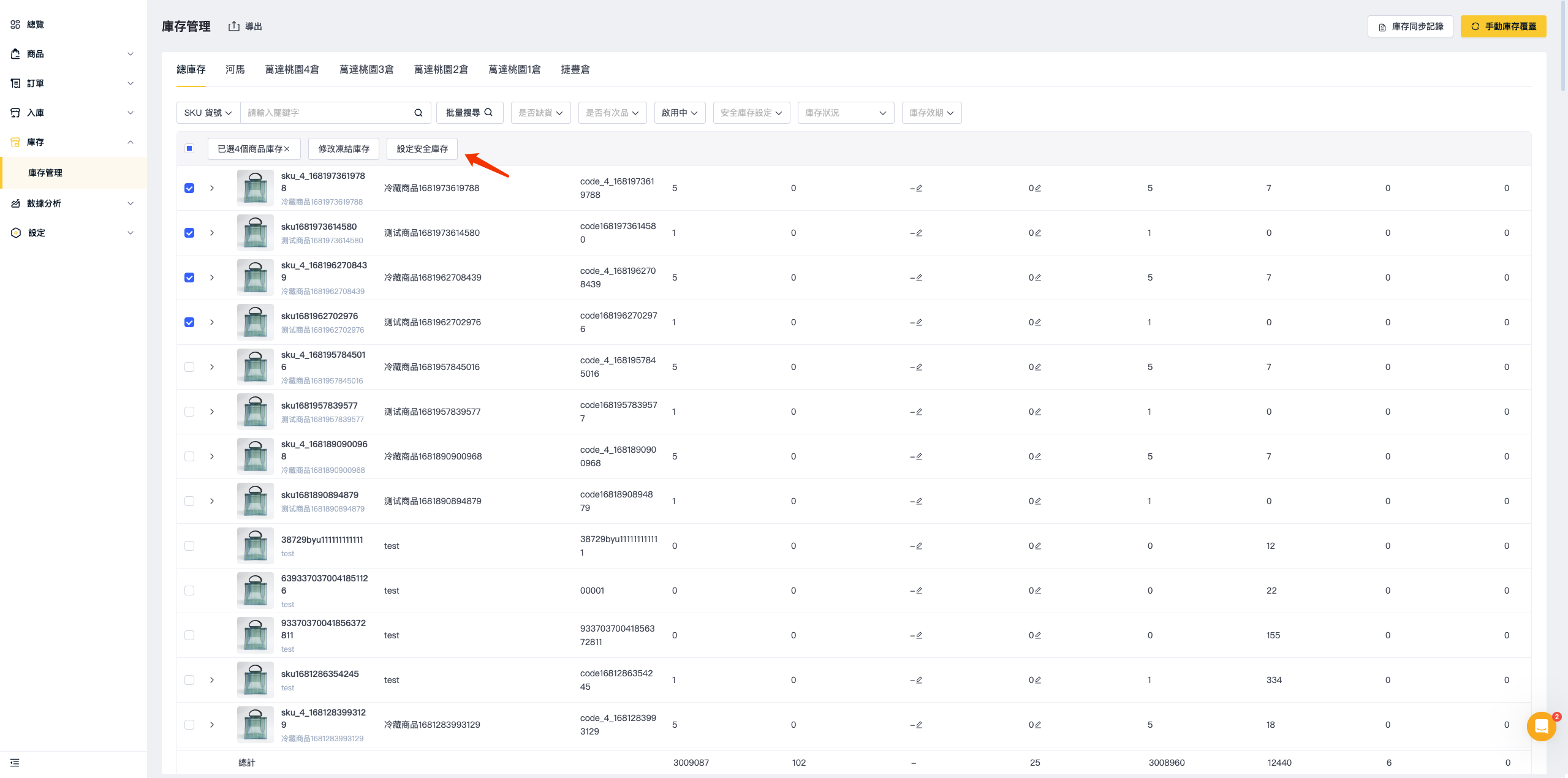Open the 總覽 overview icon
Screen dimensions: 1568x778
(x=15, y=25)
